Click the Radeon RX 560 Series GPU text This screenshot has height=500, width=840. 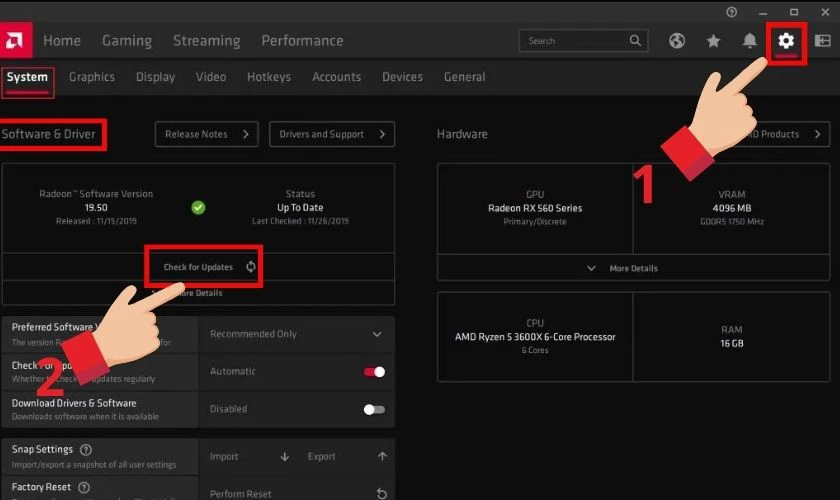point(535,208)
